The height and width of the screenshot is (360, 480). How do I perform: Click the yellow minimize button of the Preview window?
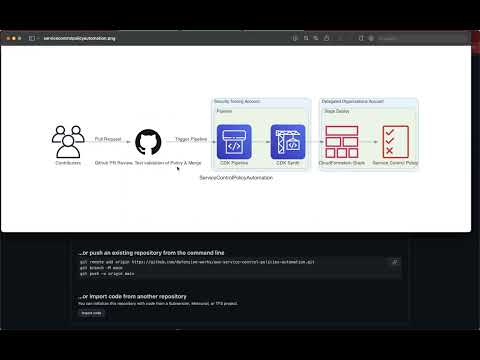point(14,38)
